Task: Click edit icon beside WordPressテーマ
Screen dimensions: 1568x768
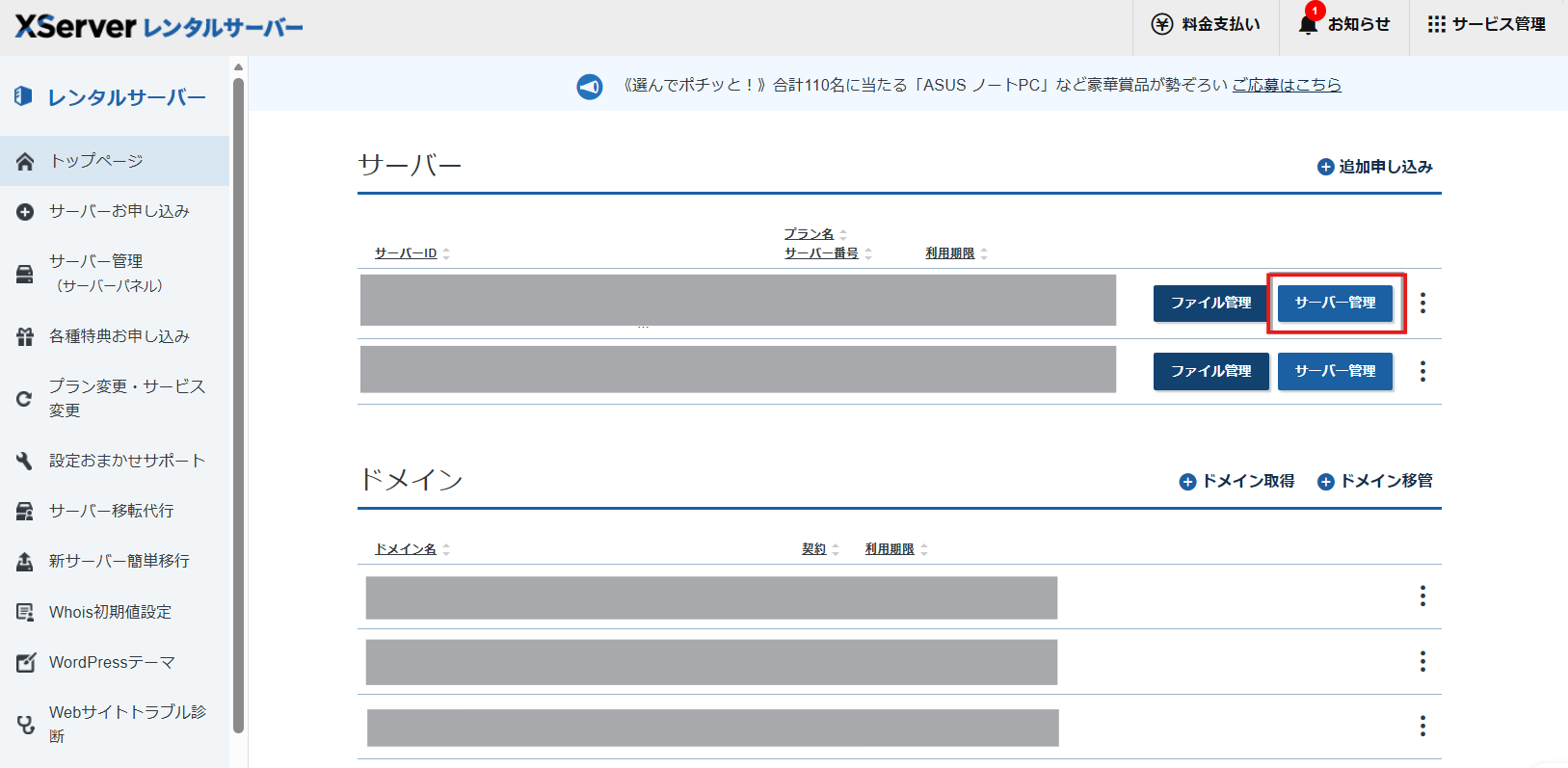Action: 26,662
